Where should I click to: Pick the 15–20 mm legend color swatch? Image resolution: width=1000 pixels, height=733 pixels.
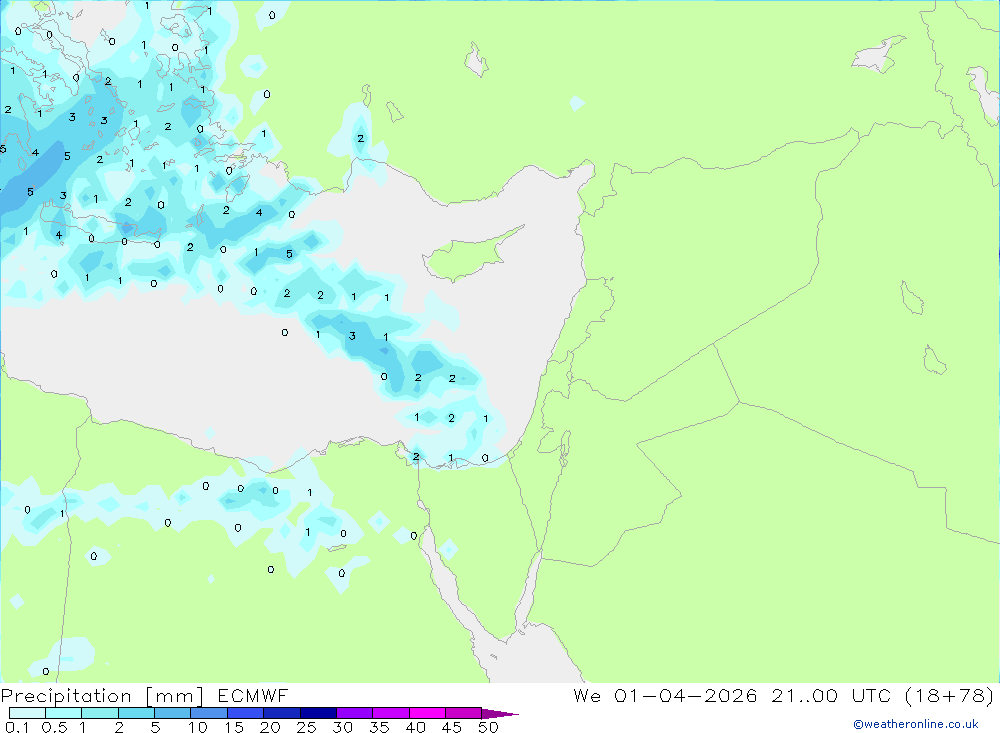pyautogui.click(x=245, y=713)
